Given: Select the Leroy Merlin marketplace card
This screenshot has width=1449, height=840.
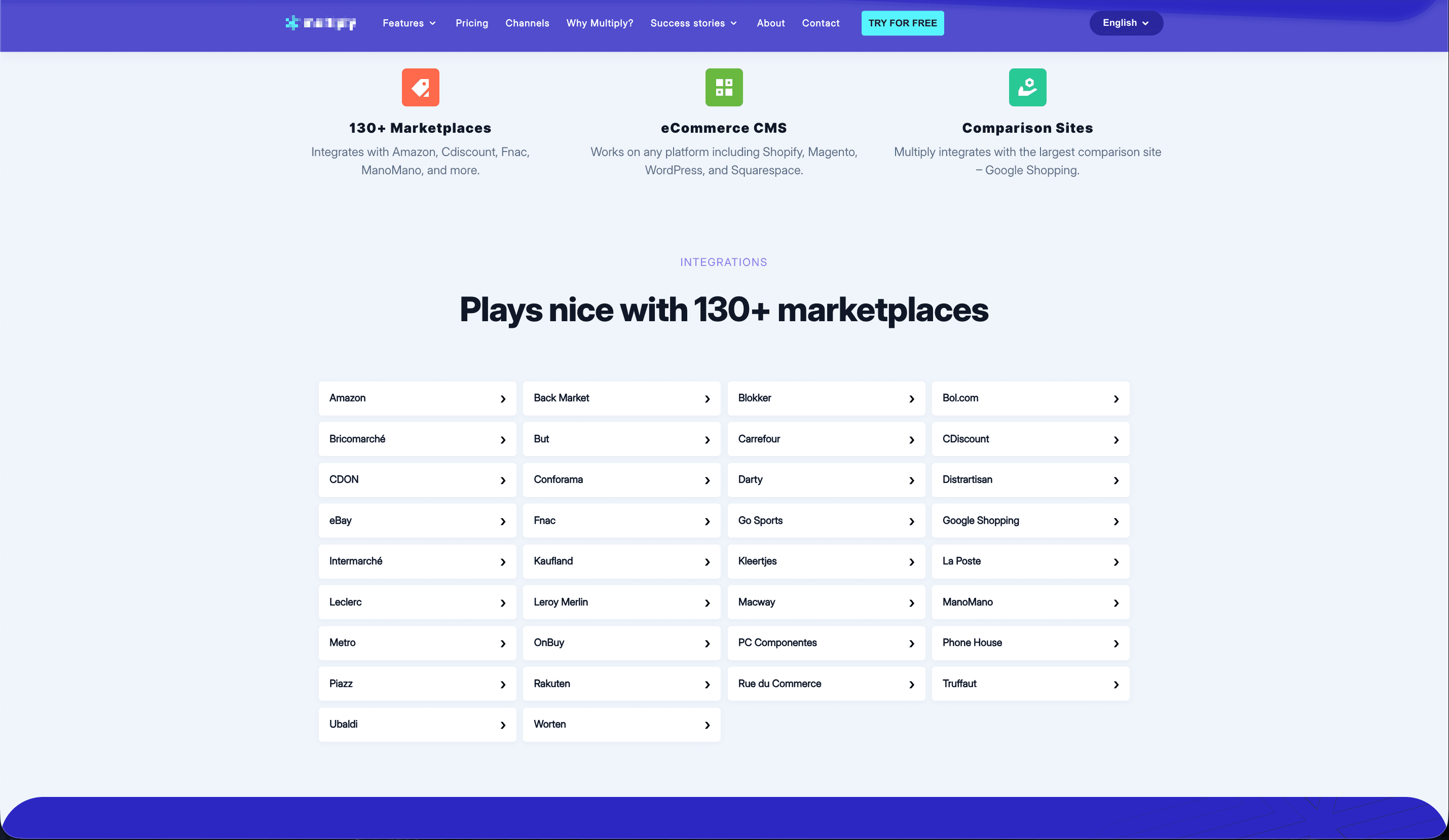Looking at the screenshot, I should click(x=621, y=602).
